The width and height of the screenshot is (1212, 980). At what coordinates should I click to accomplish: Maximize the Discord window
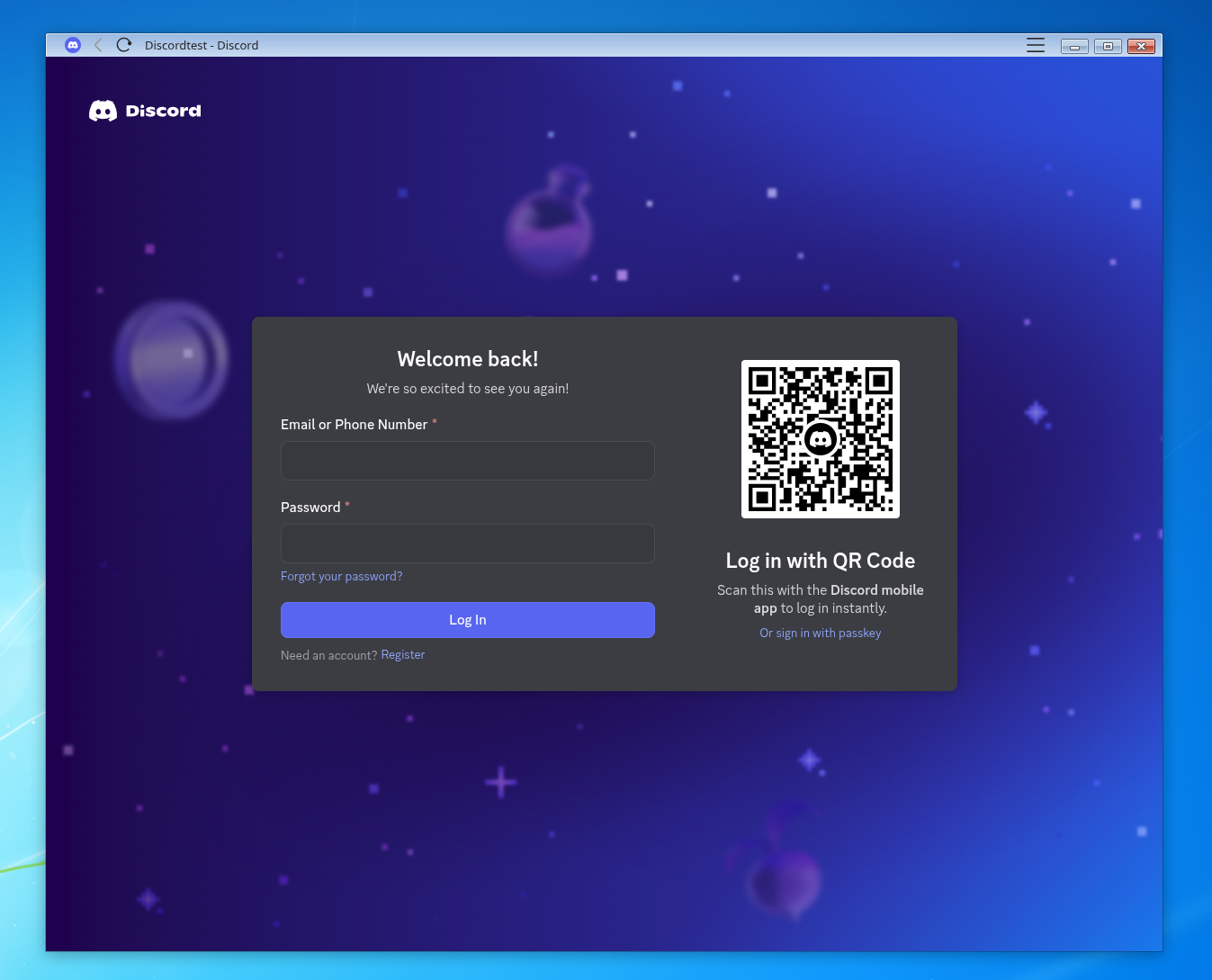[x=1108, y=46]
